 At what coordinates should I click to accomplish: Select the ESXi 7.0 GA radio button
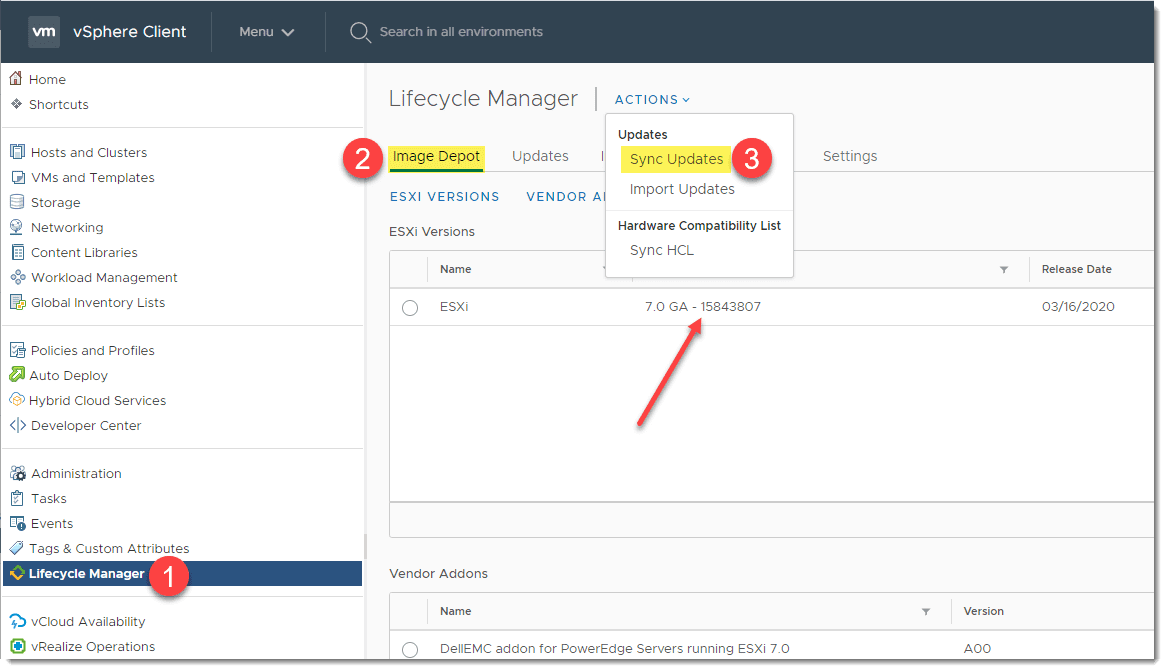point(410,308)
